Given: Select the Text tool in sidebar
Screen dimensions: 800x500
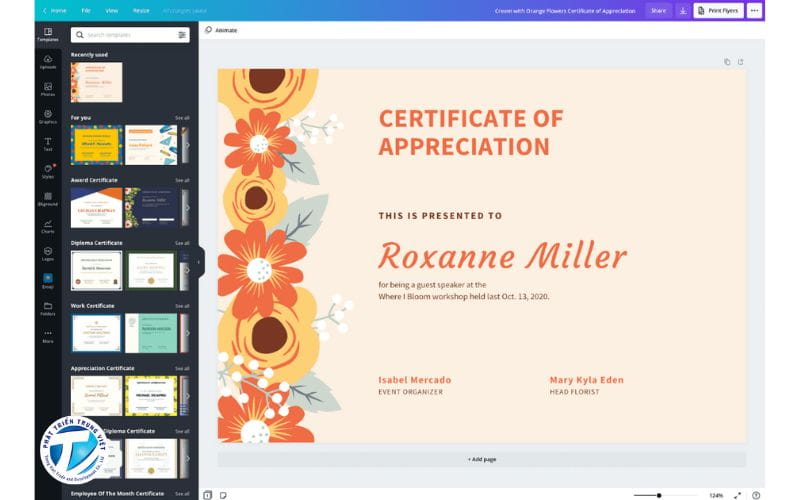Looking at the screenshot, I should 47,143.
